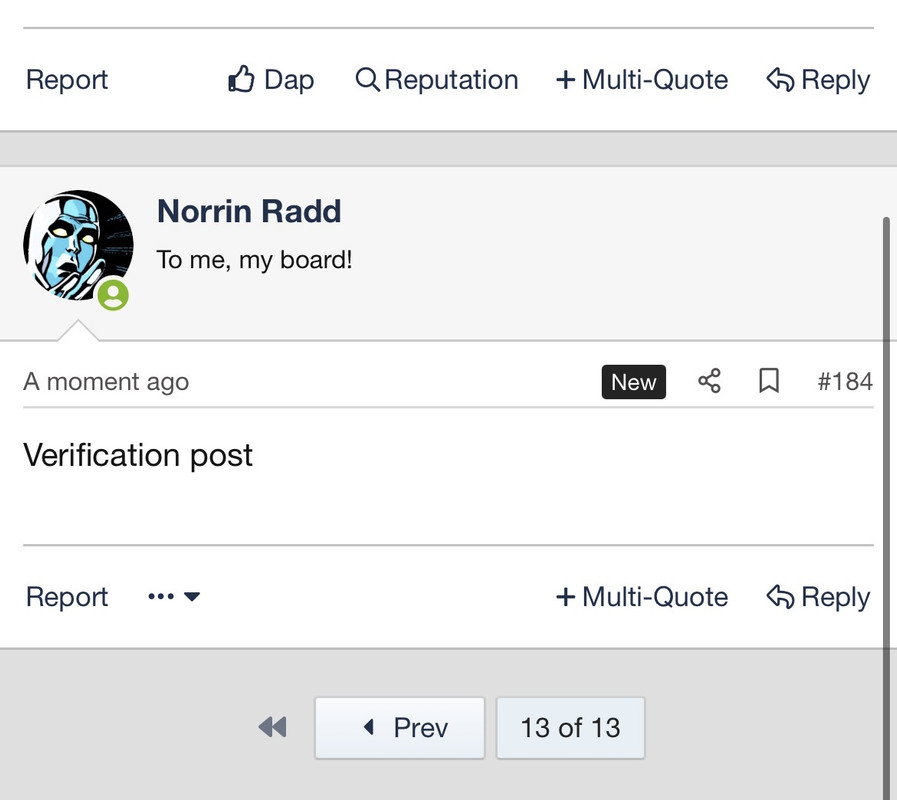Toggle Multi-Quote on post #184
This screenshot has height=800, width=897.
tap(642, 597)
